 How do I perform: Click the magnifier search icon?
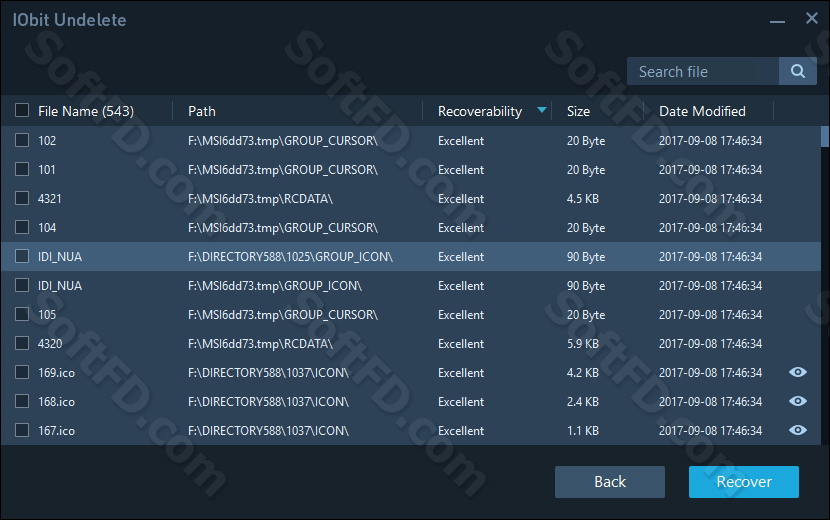tap(798, 71)
